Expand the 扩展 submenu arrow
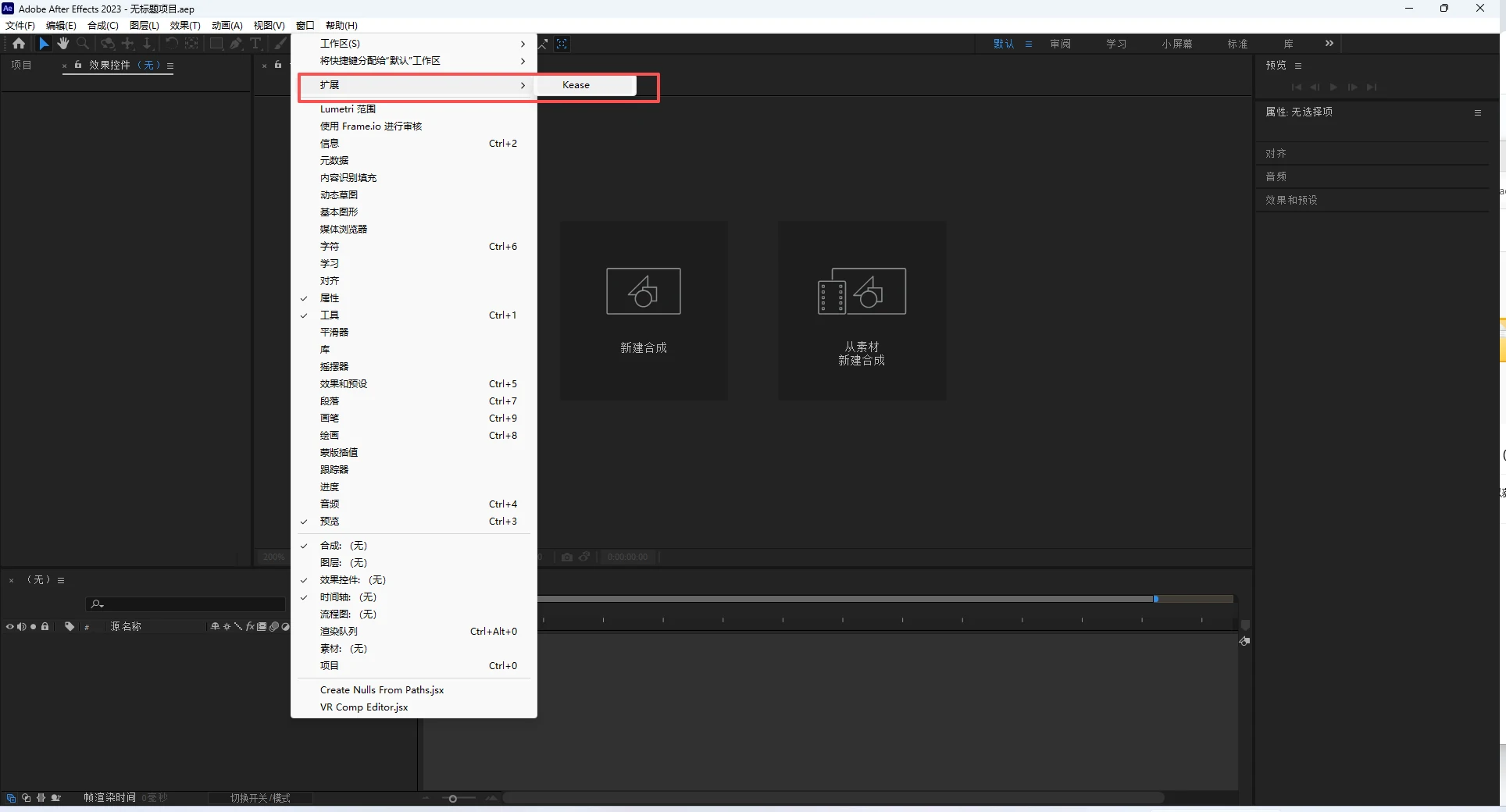Viewport: 1506px width, 812px height. [522, 86]
